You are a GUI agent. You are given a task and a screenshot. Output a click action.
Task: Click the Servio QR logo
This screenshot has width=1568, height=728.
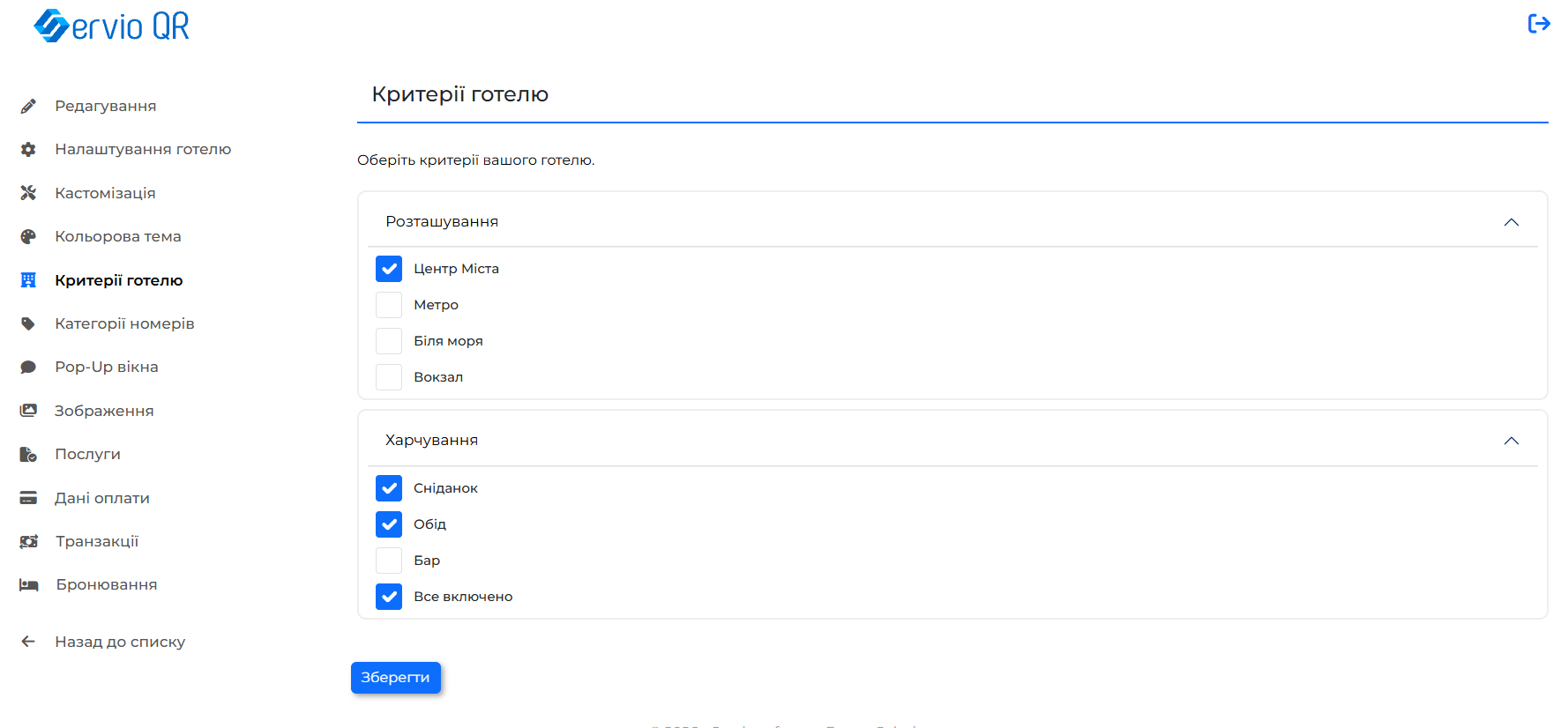112,26
